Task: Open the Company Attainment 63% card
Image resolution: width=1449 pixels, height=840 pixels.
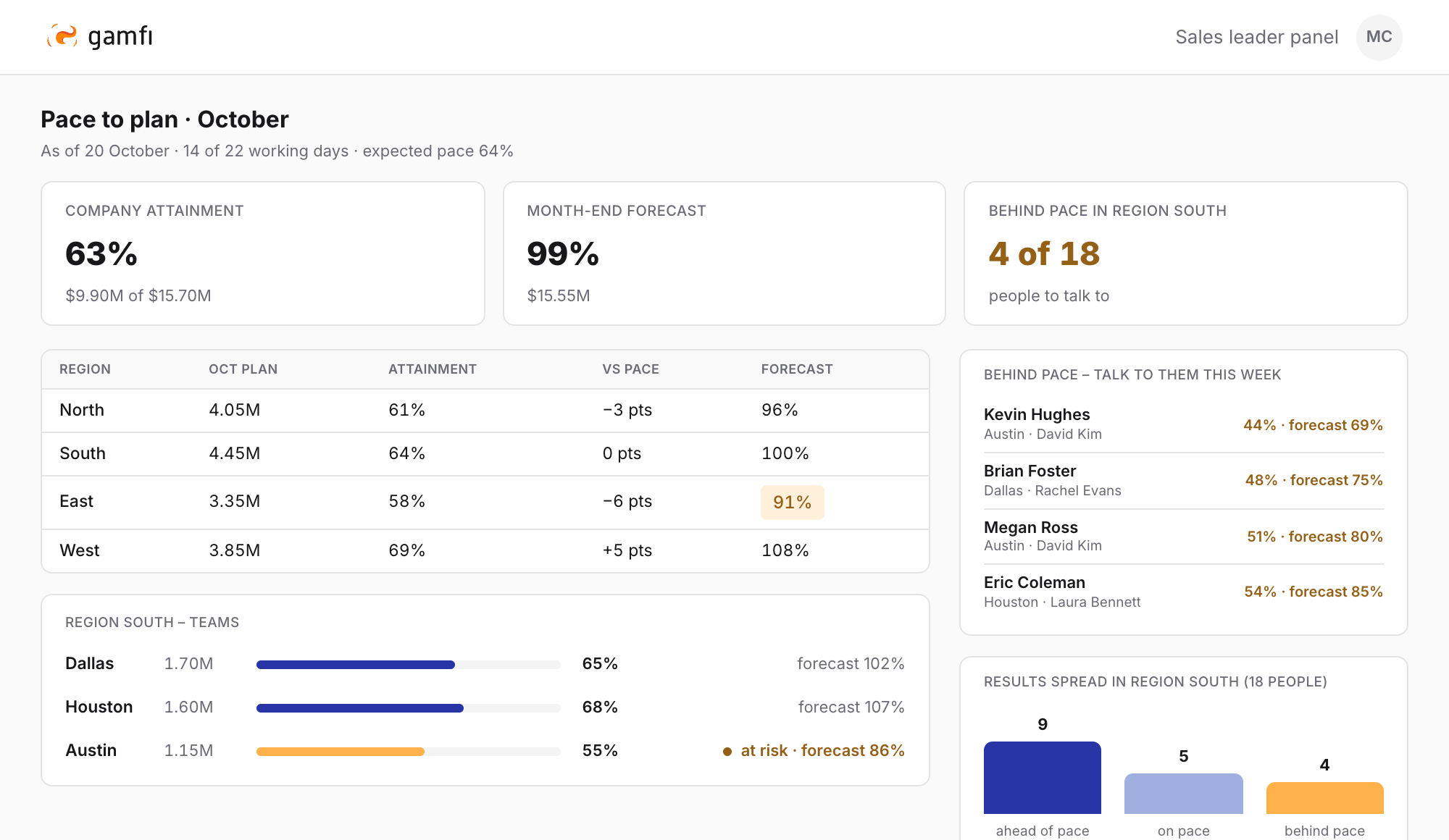Action: coord(263,253)
